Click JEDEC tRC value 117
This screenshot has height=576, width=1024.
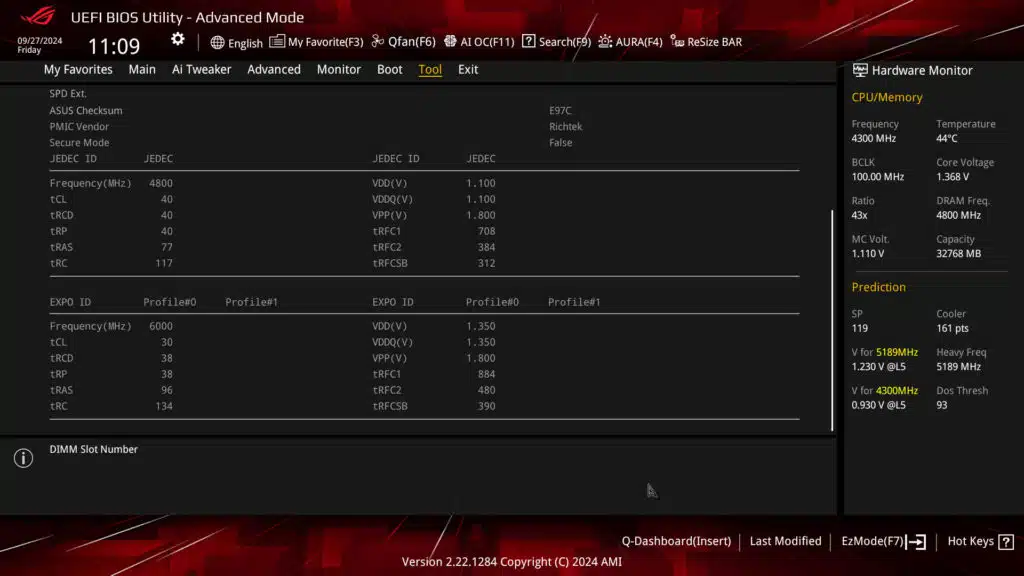point(164,263)
